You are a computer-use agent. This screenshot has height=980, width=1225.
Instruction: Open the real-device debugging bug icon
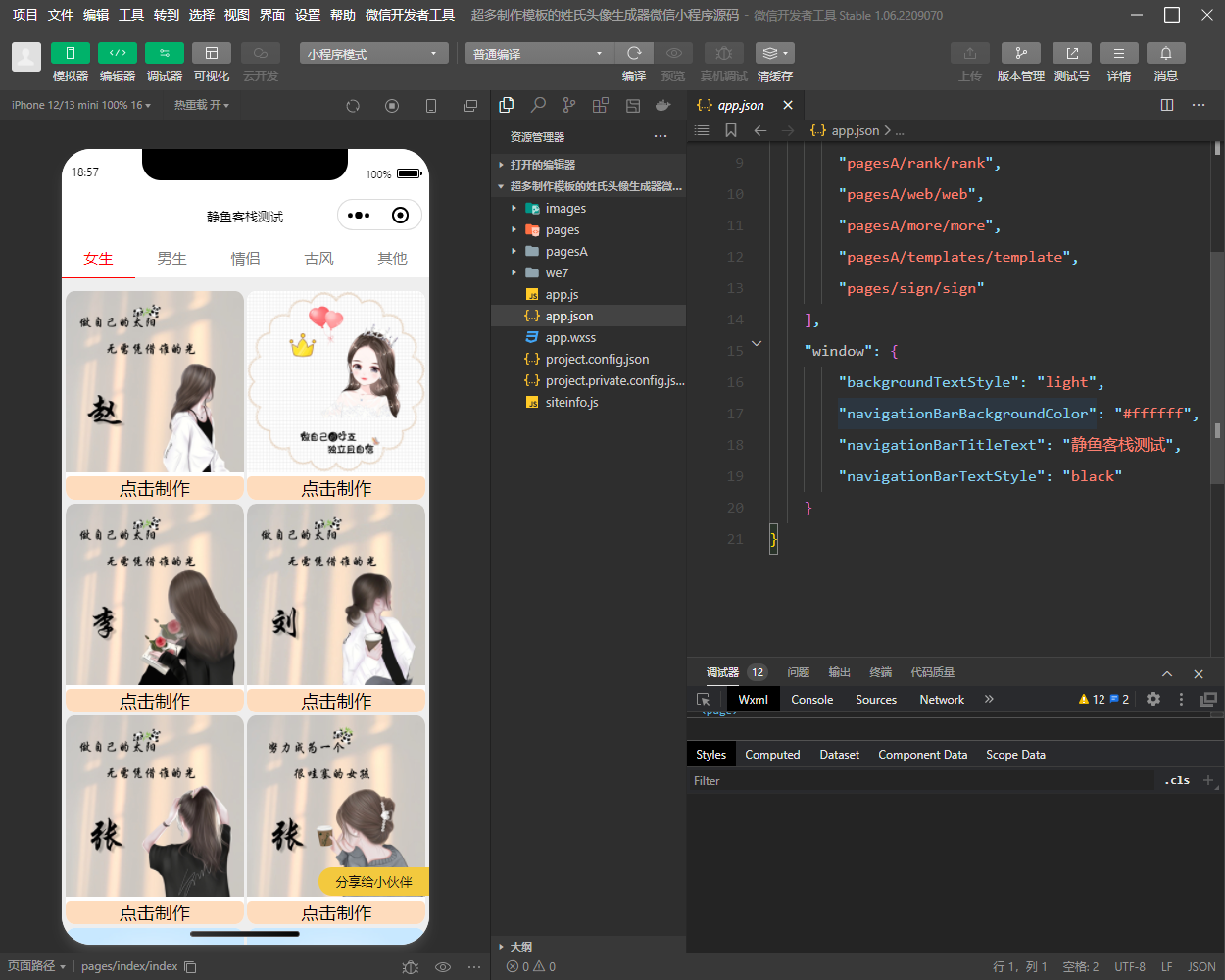coord(723,53)
